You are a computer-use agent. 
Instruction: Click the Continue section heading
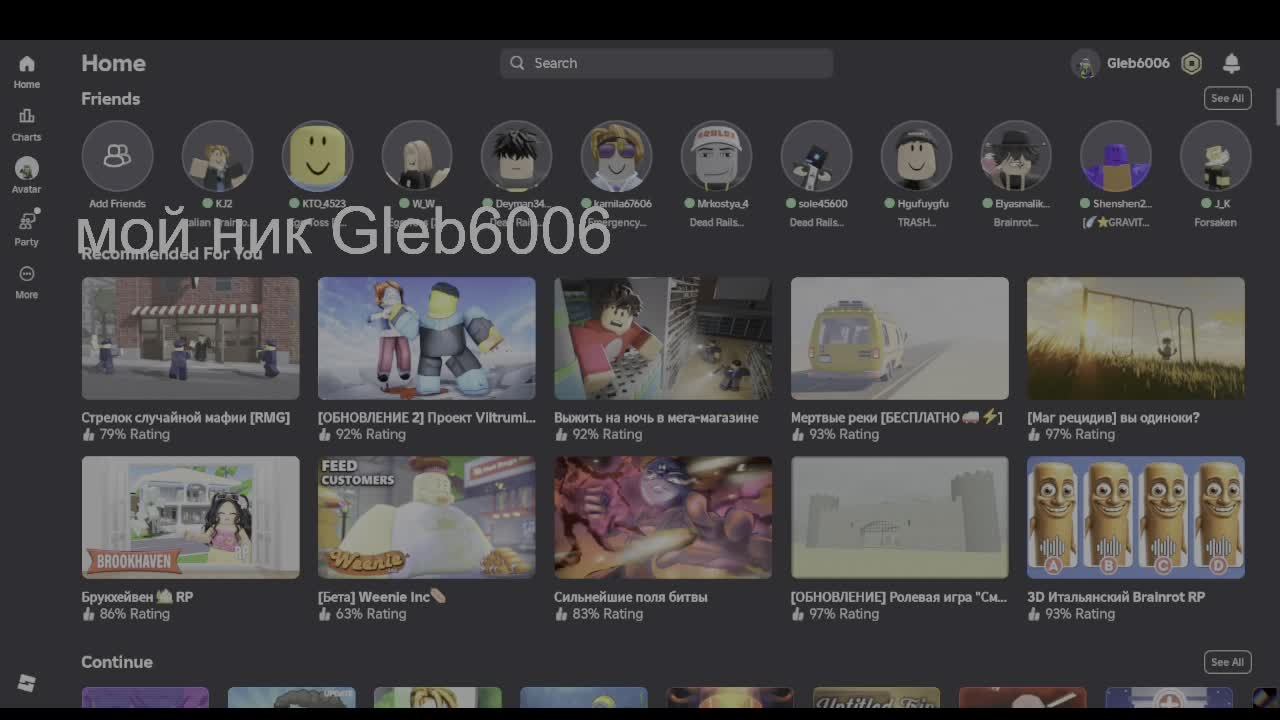pyautogui.click(x=117, y=662)
